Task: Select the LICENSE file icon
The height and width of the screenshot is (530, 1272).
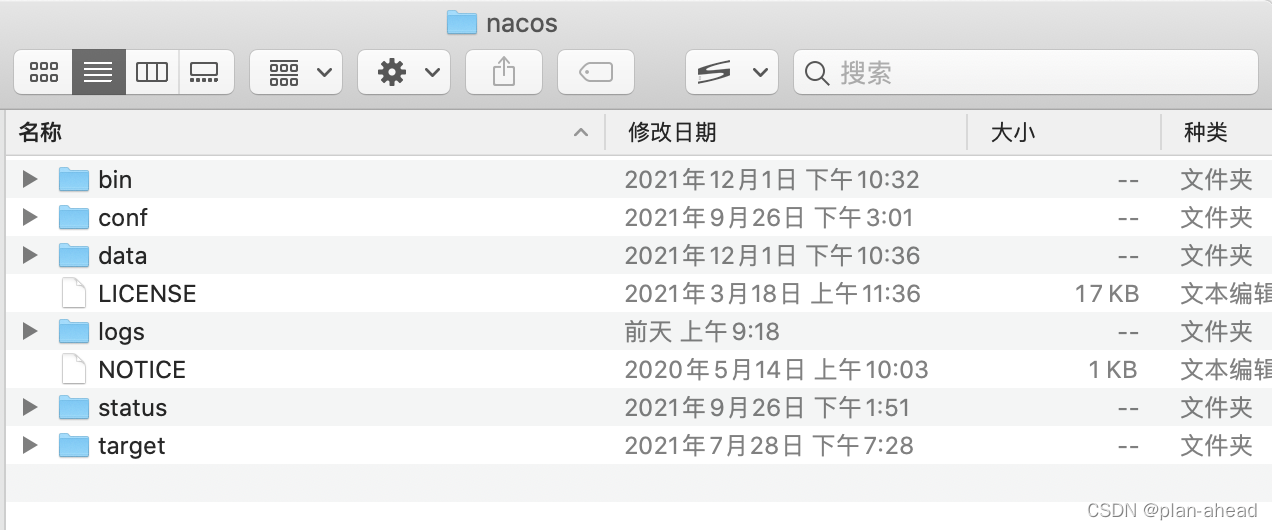Action: (x=74, y=293)
